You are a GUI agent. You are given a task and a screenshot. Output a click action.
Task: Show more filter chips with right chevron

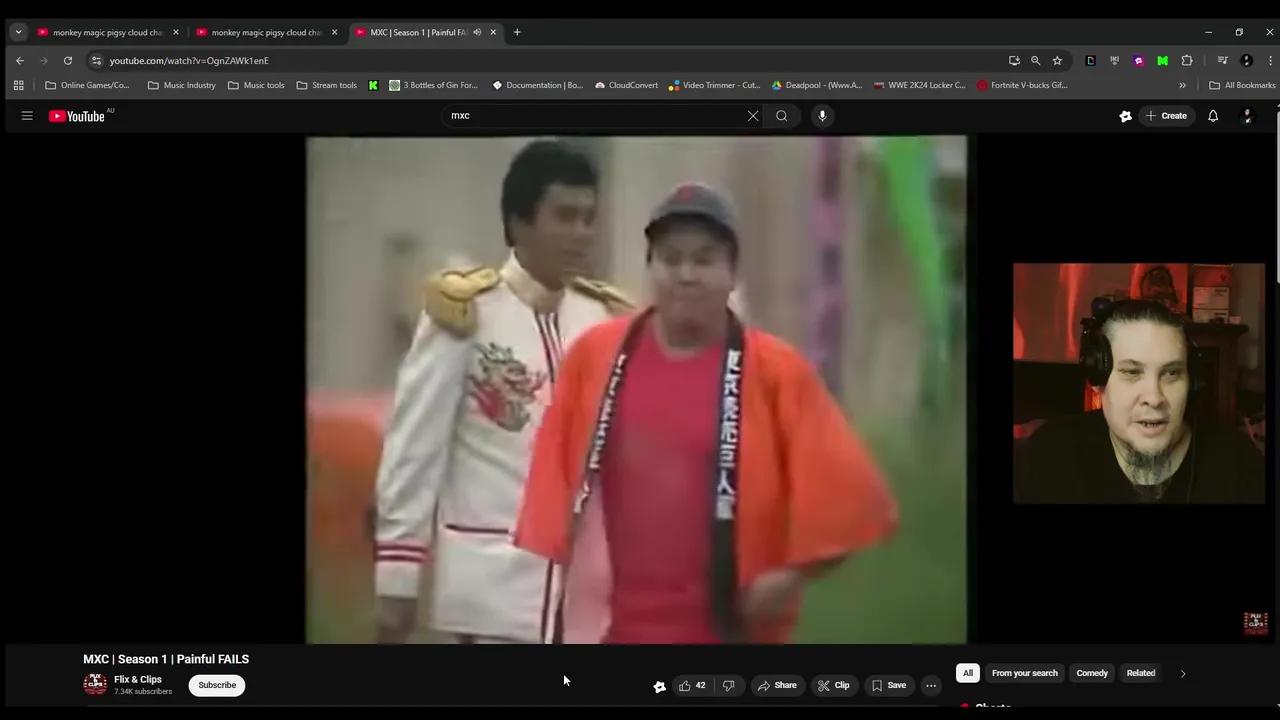(1183, 673)
